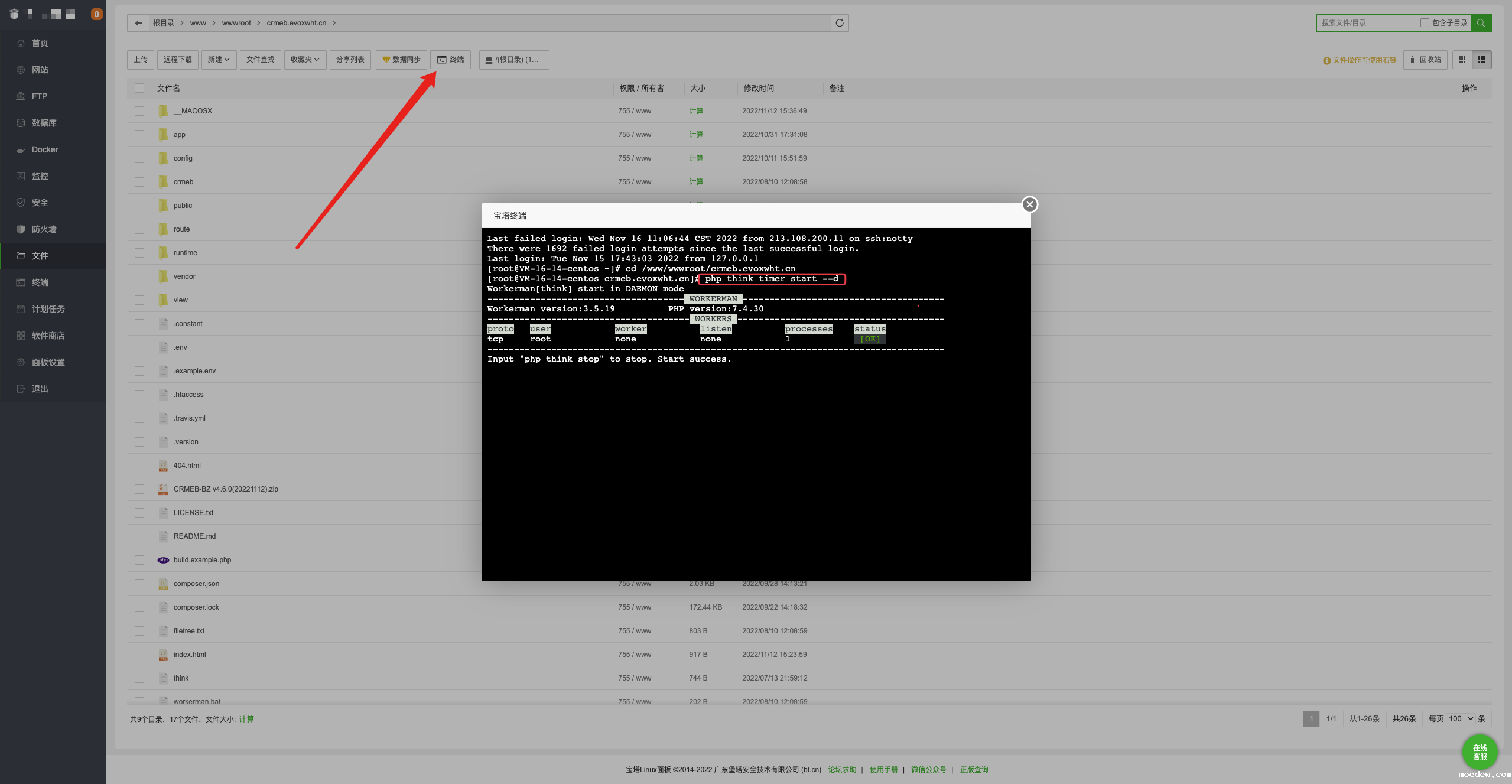This screenshot has width=1512, height=784.
Task: Switch to list view layout
Action: (1482, 60)
